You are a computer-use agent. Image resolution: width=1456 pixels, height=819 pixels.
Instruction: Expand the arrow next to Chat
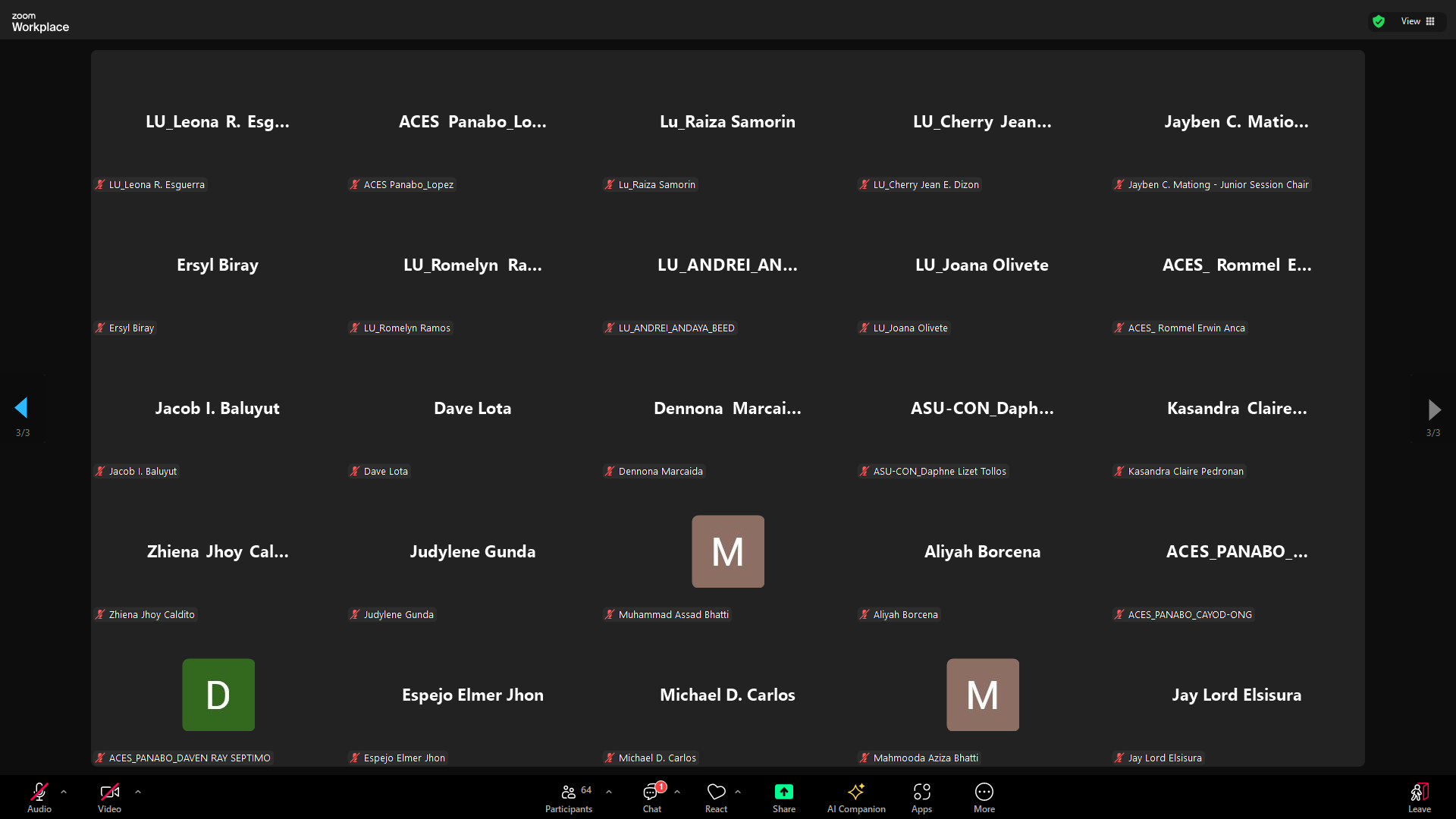click(x=677, y=792)
